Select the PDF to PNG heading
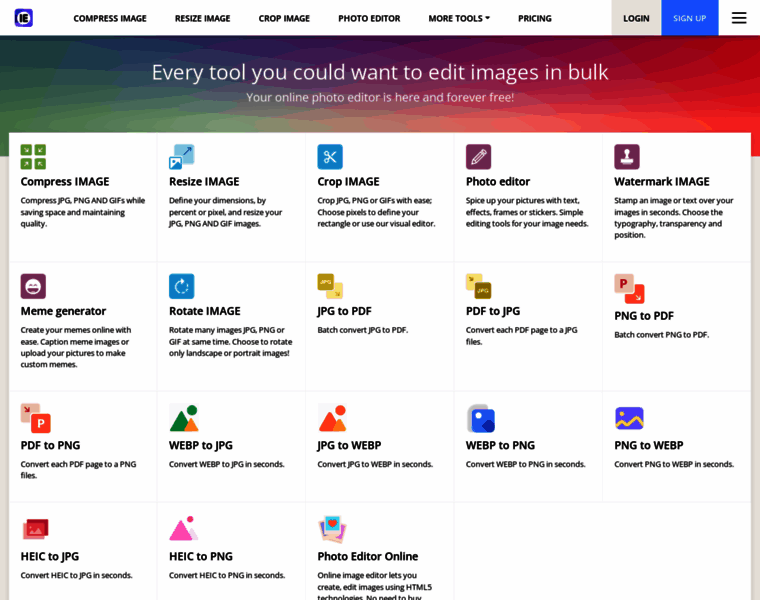Viewport: 760px width, 600px height. coord(50,445)
